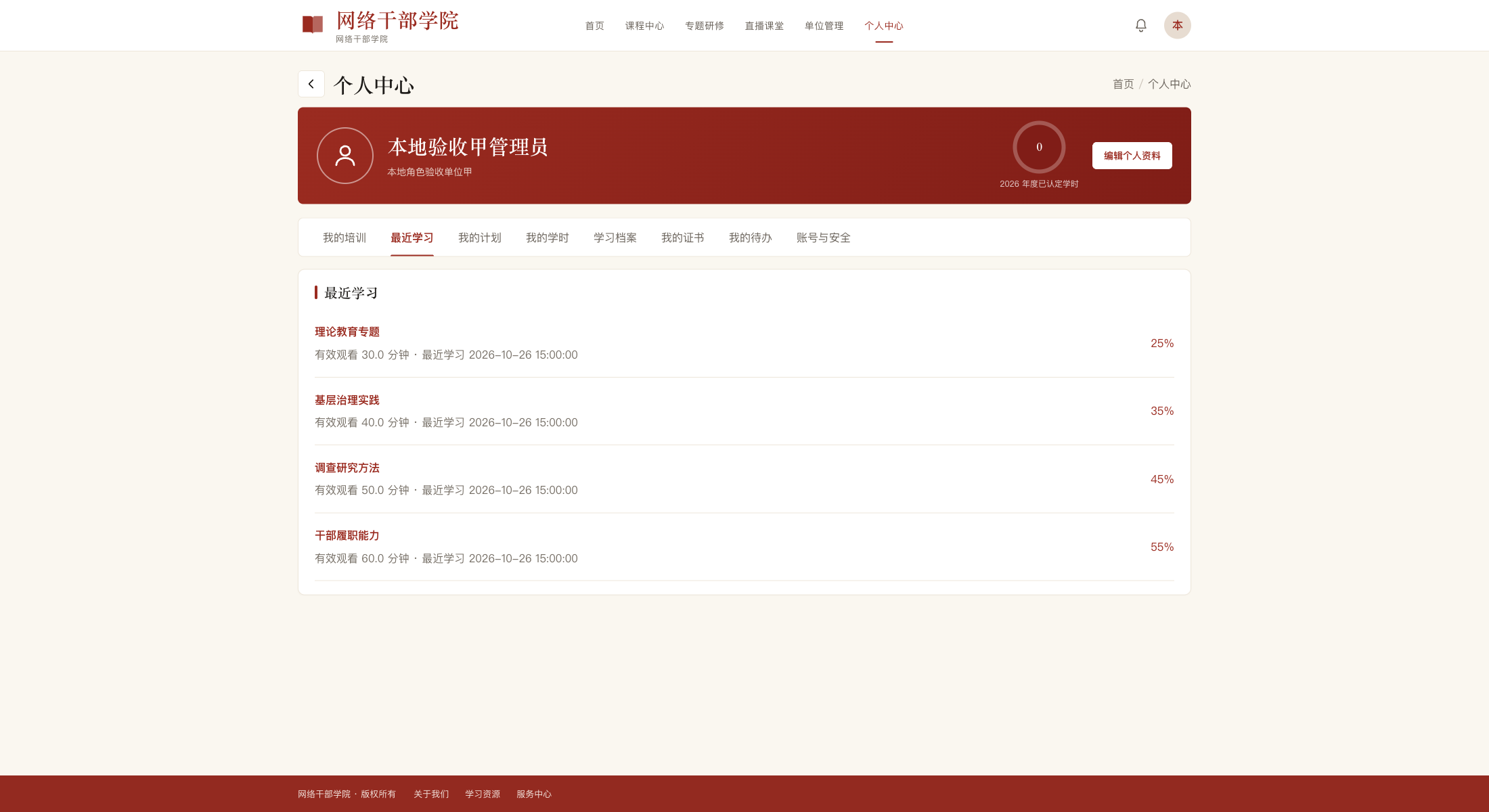
Task: Click the 0 annual credit-hours ring
Action: [x=1039, y=147]
